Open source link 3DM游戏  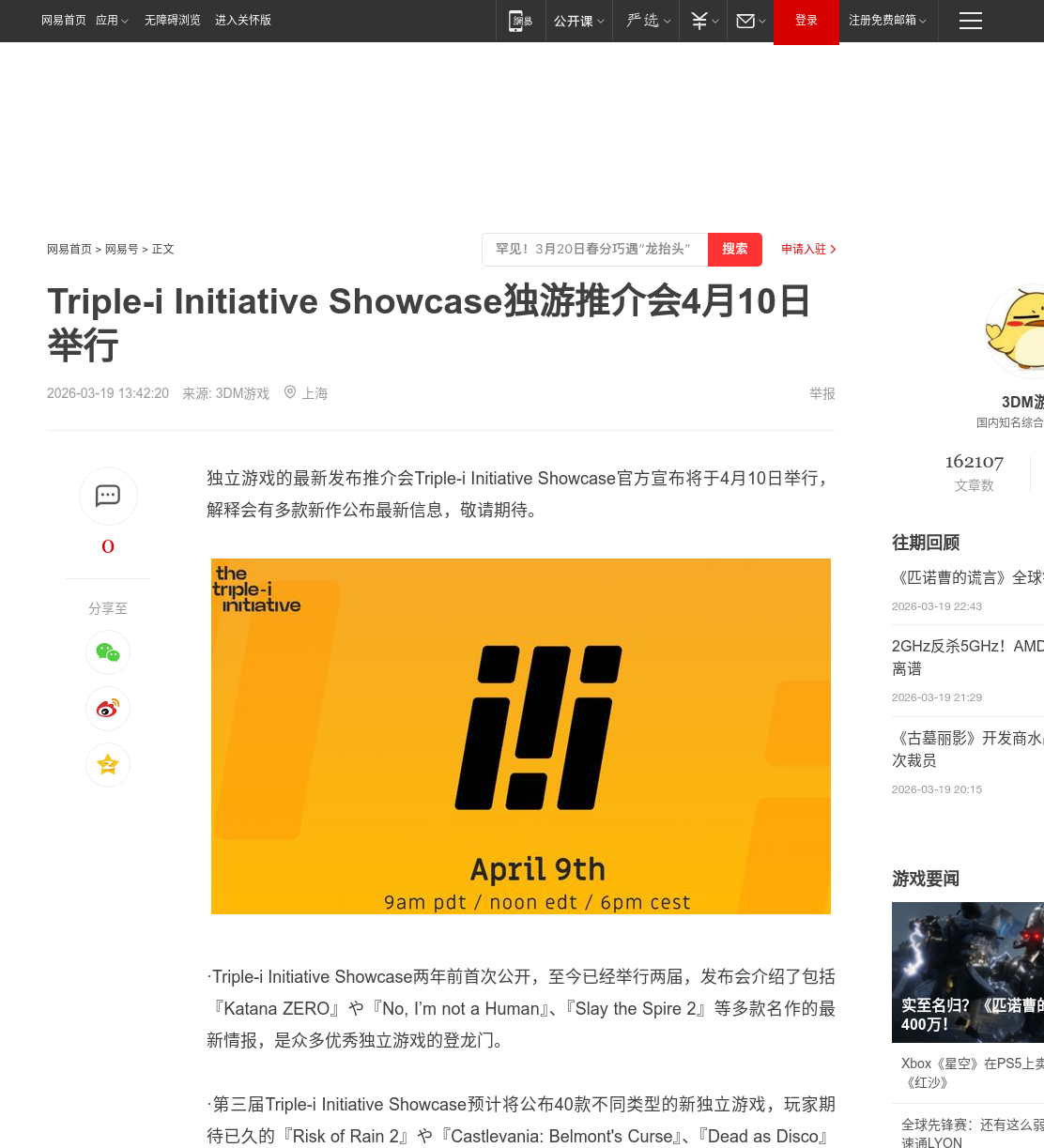pos(242,393)
